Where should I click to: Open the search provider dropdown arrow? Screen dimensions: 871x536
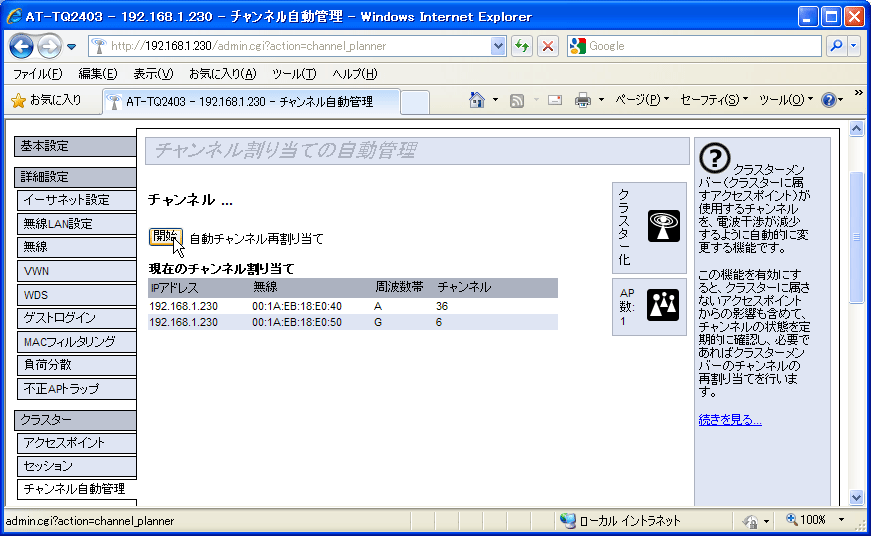coord(854,46)
